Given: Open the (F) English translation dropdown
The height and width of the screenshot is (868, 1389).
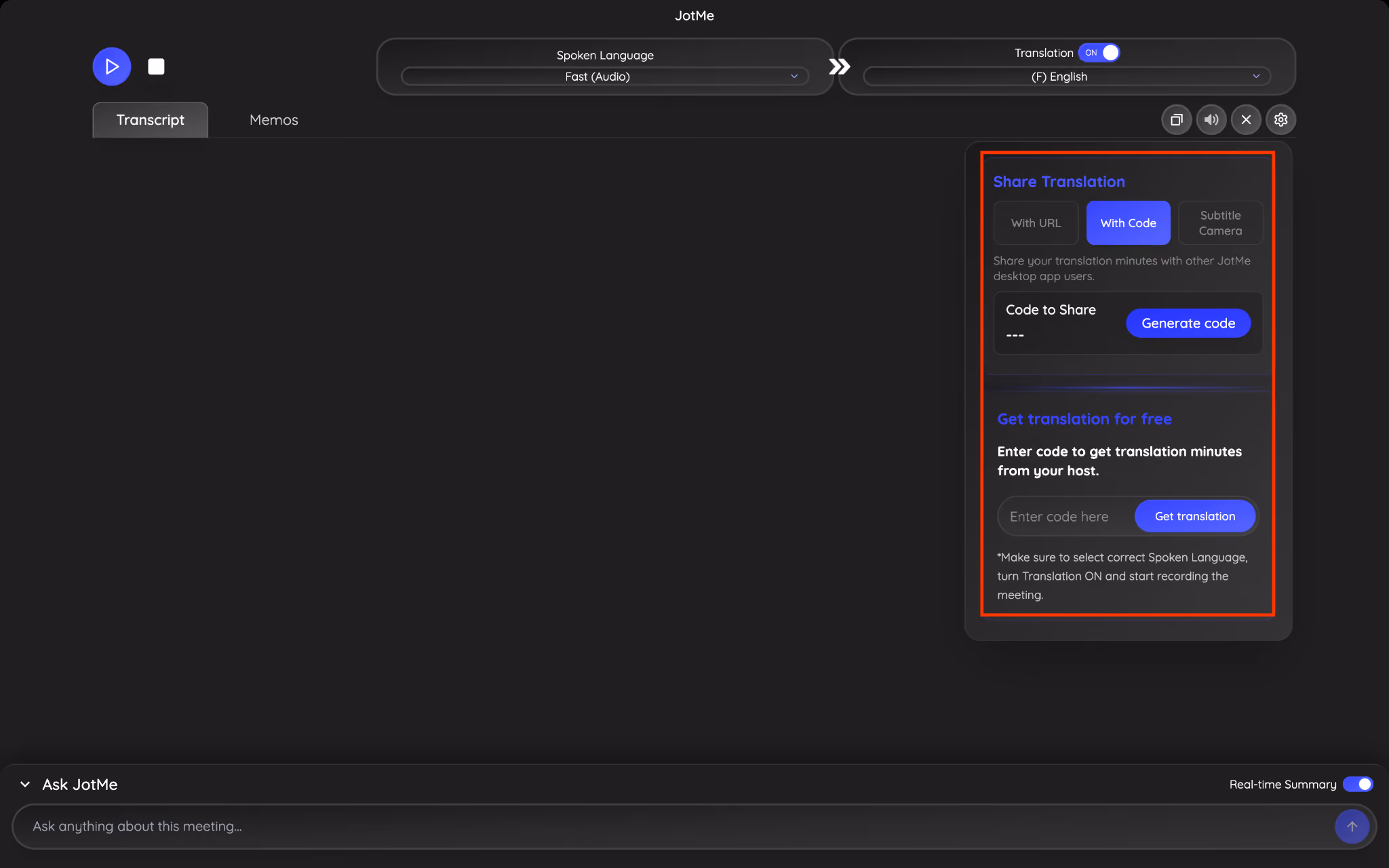Looking at the screenshot, I should [x=1067, y=77].
